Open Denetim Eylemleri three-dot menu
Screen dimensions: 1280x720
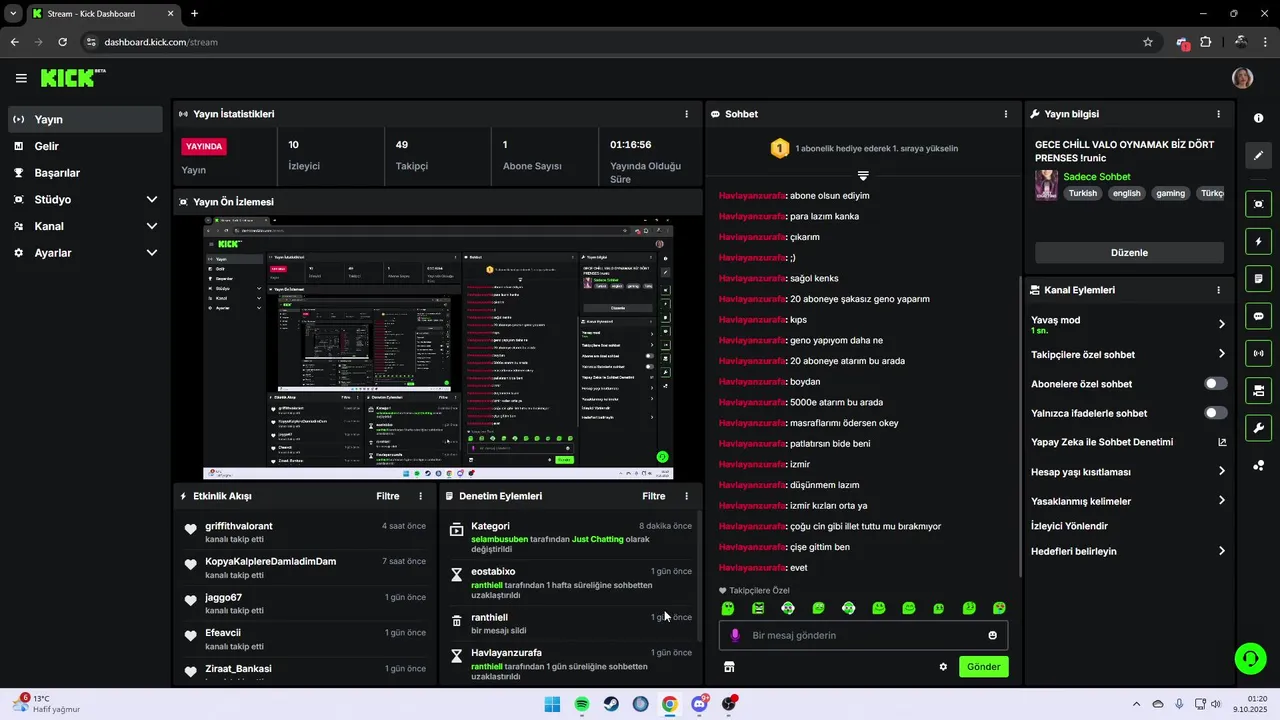coord(686,496)
